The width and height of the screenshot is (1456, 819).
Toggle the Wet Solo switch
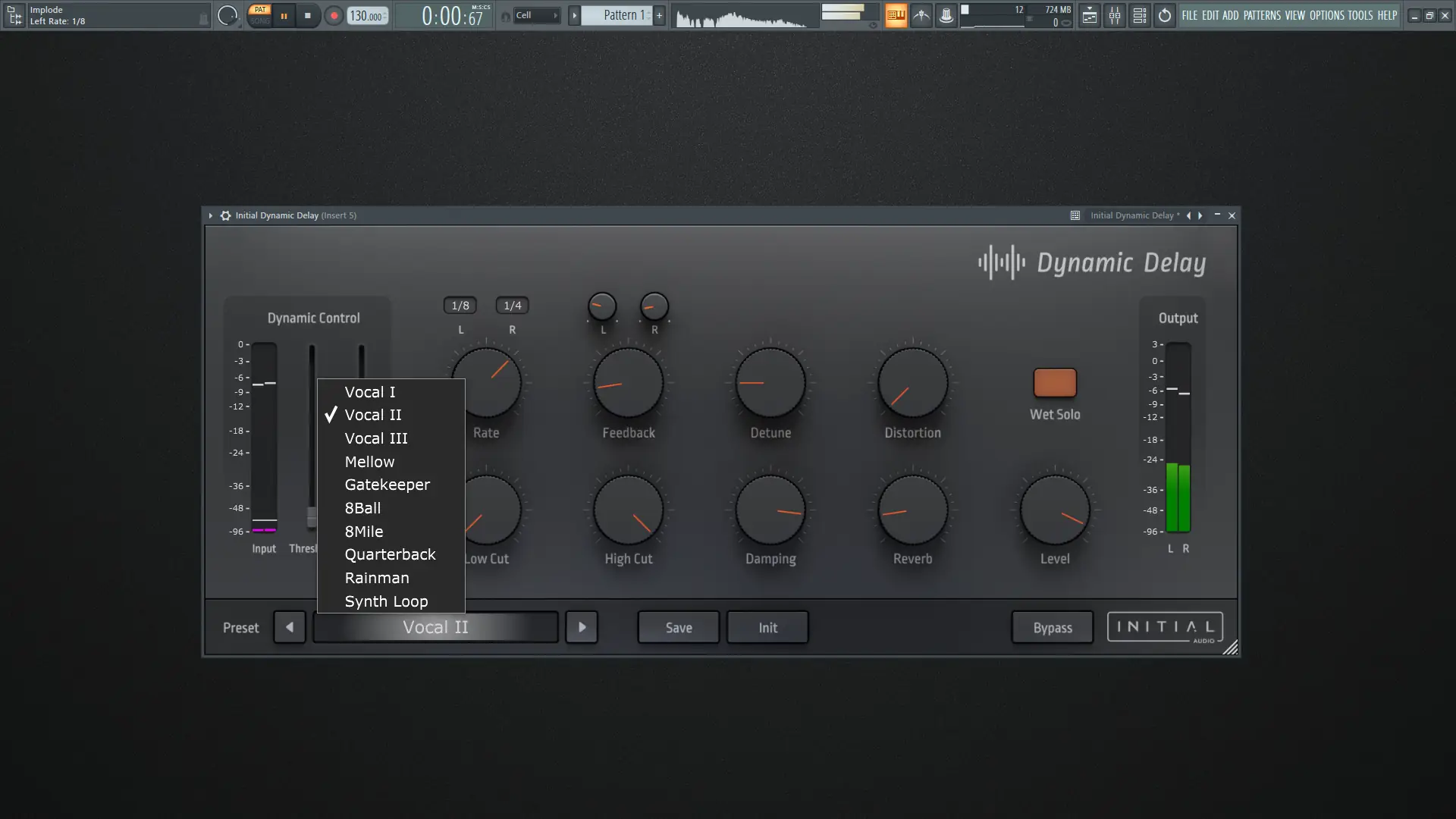[x=1054, y=383]
